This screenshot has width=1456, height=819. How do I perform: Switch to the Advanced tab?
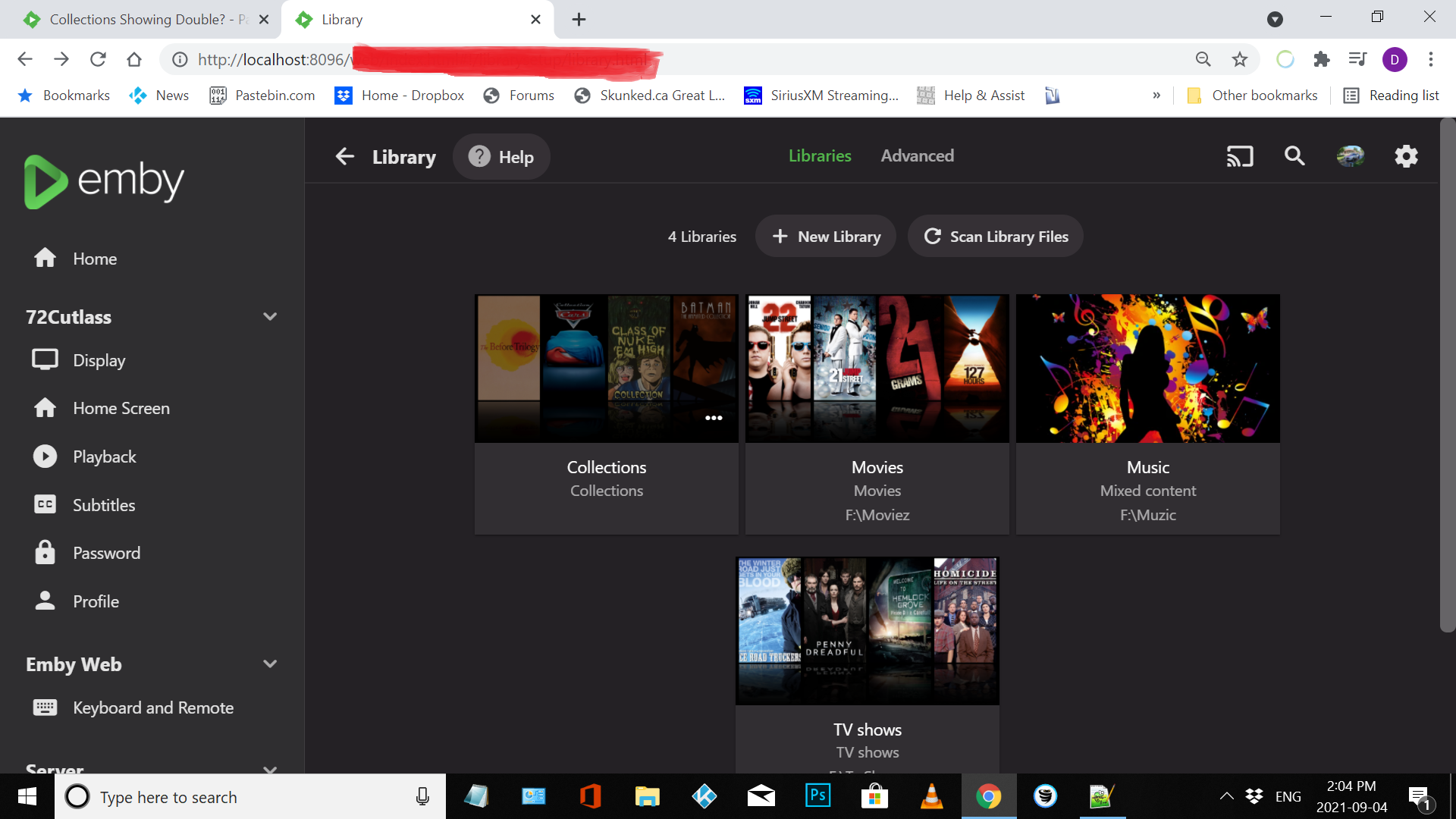(x=917, y=155)
